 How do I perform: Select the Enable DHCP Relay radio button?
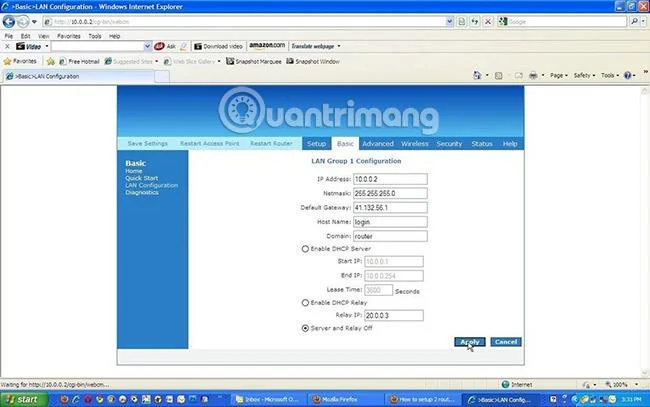point(305,303)
